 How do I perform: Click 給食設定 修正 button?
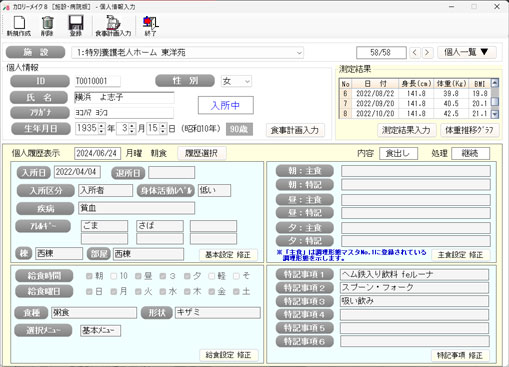click(x=228, y=355)
